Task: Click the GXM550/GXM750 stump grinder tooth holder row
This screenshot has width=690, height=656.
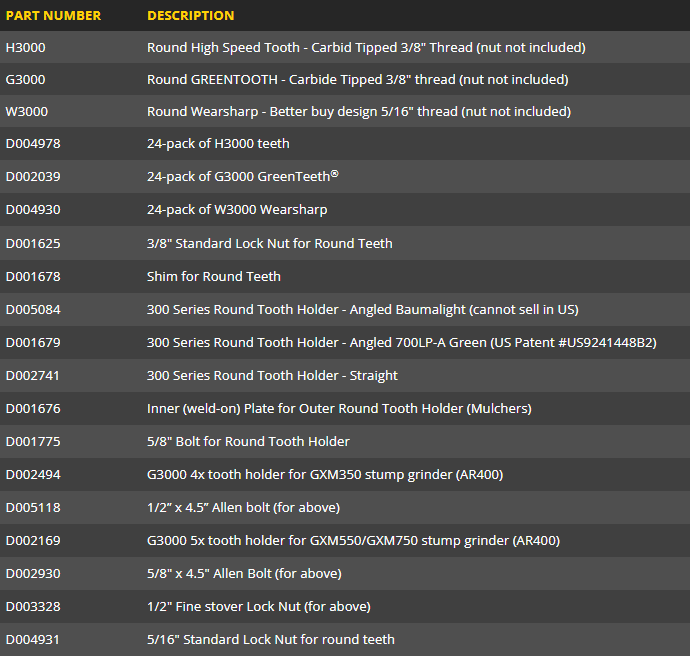Action: tap(345, 540)
